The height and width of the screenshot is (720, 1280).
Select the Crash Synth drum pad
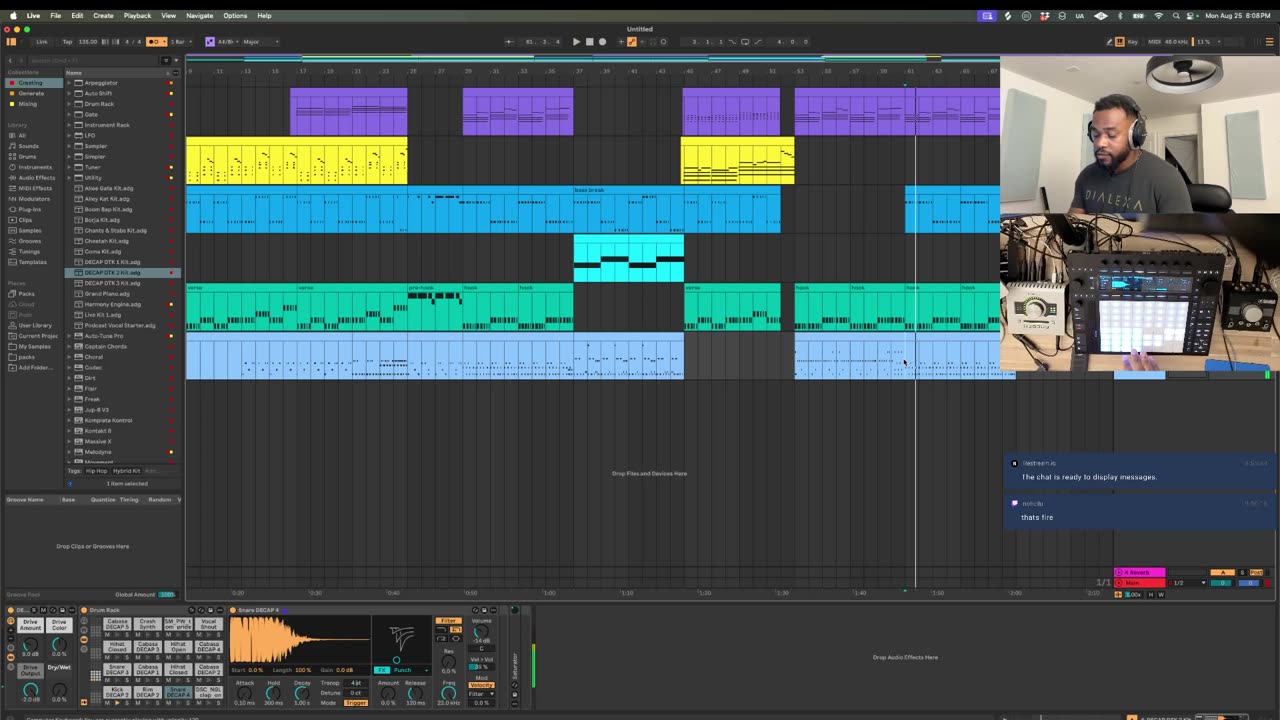click(x=148, y=625)
